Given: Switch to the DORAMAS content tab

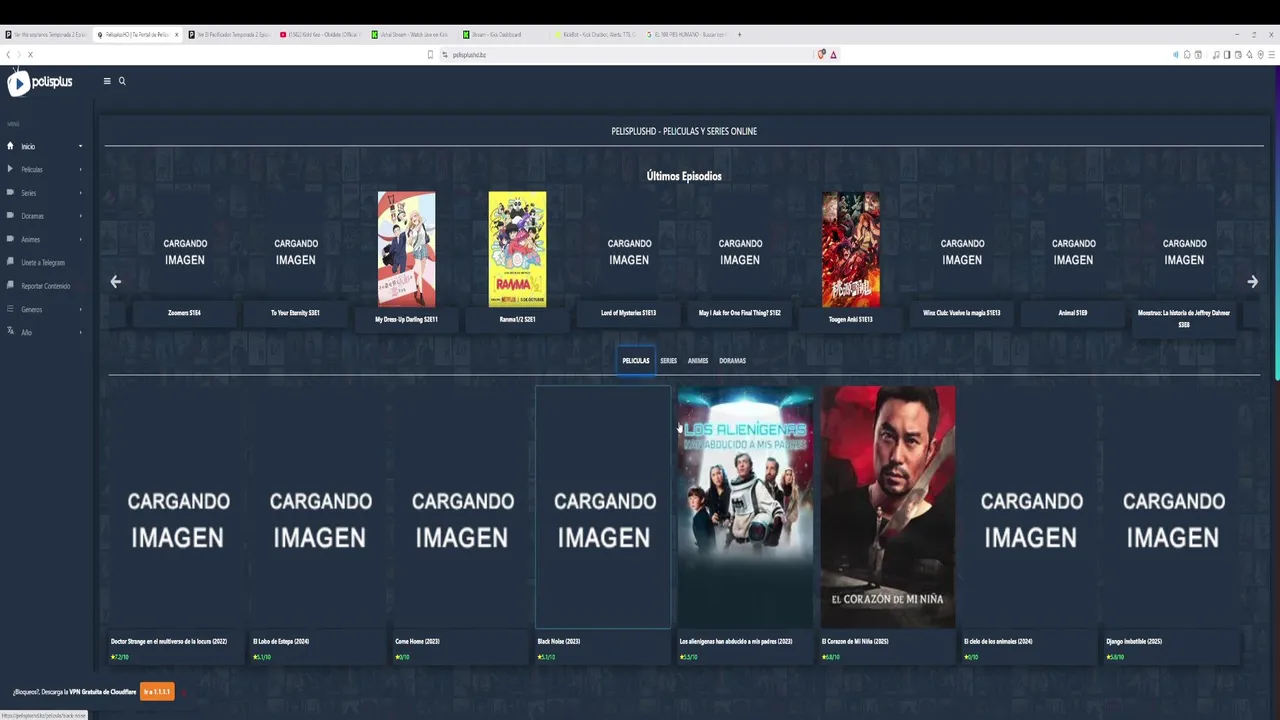Looking at the screenshot, I should (732, 361).
